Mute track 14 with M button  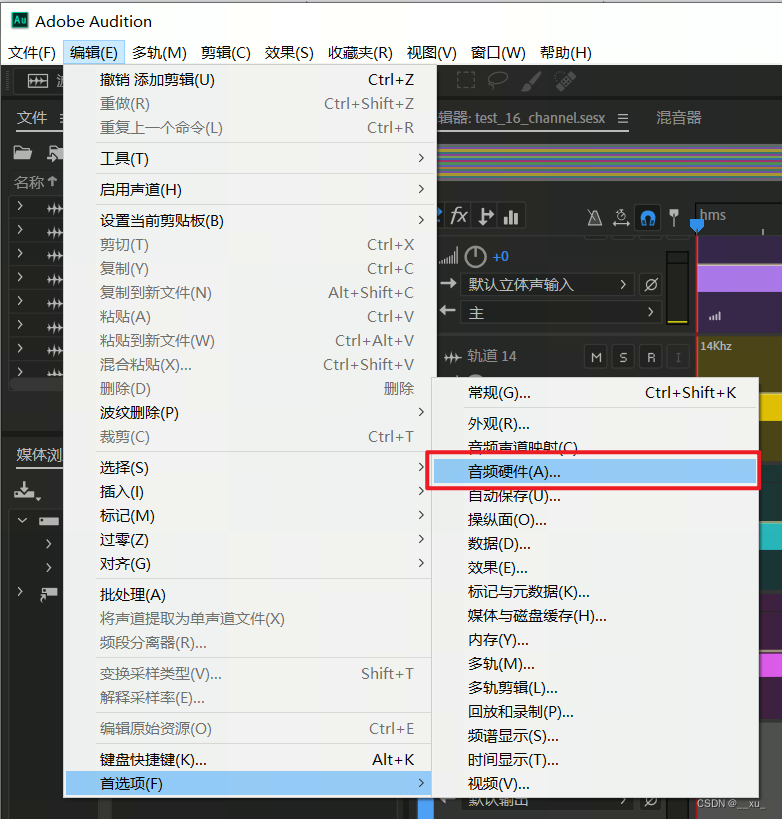pyautogui.click(x=596, y=357)
